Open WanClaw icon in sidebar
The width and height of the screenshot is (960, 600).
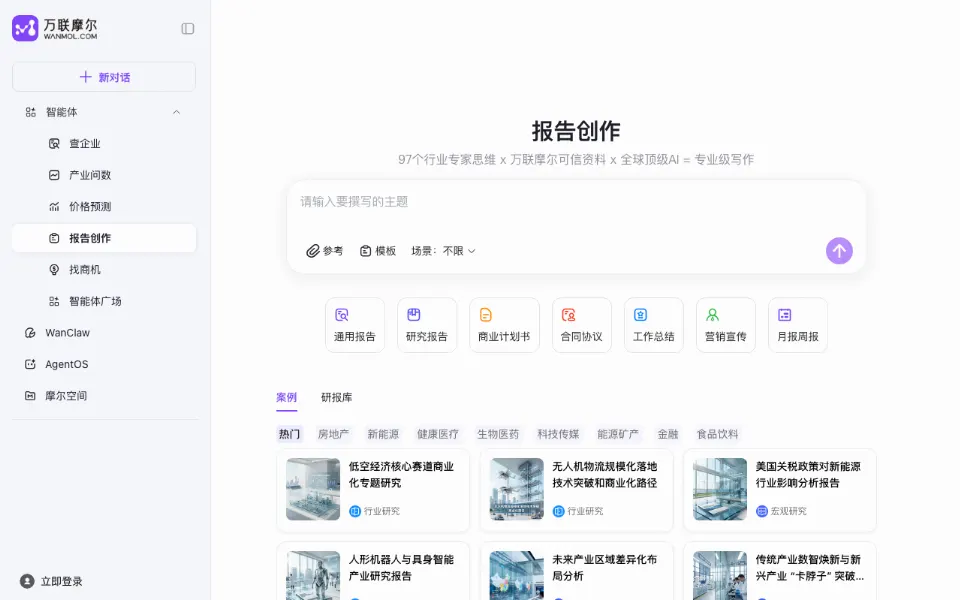[30, 333]
